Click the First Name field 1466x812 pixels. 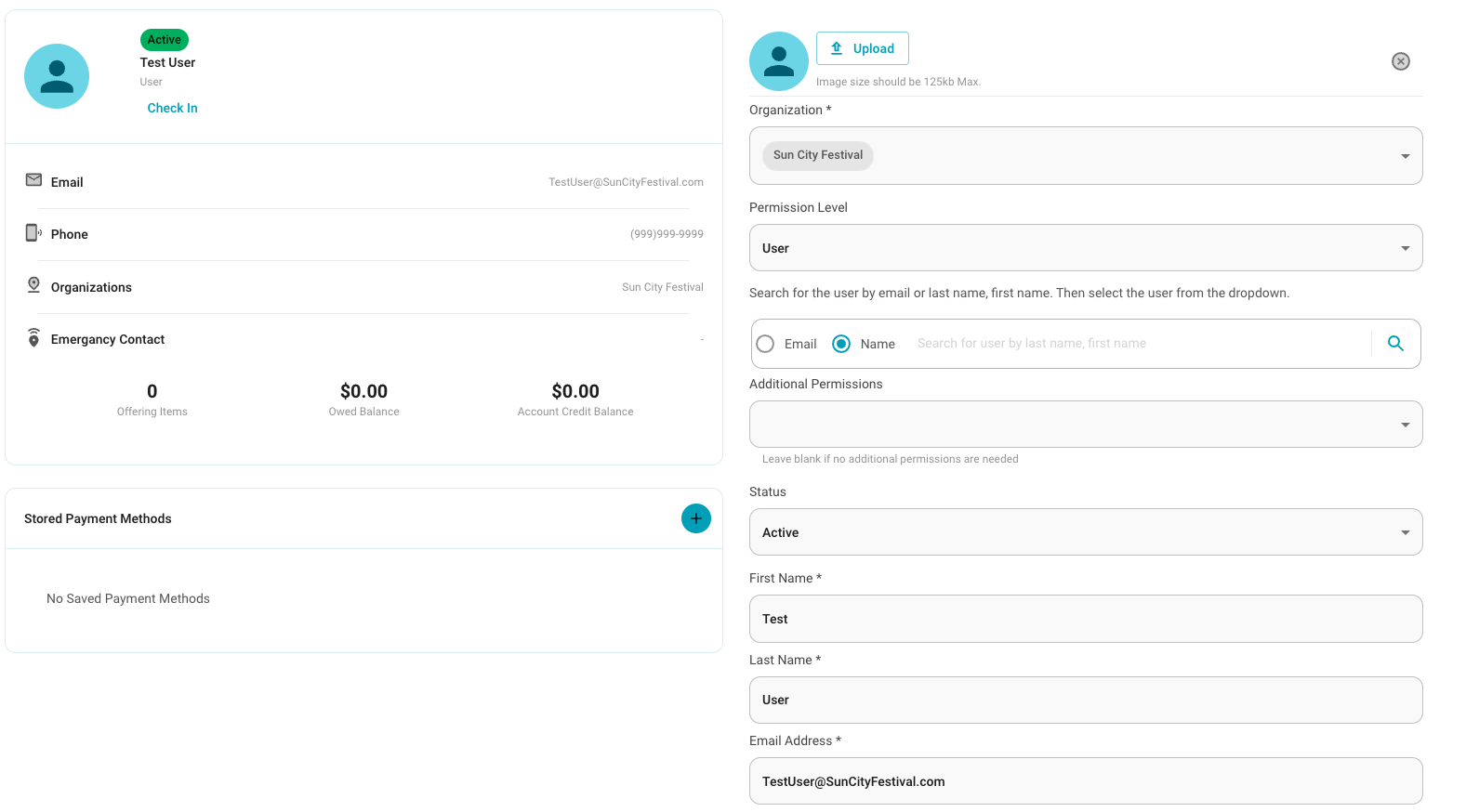[x=1086, y=619]
